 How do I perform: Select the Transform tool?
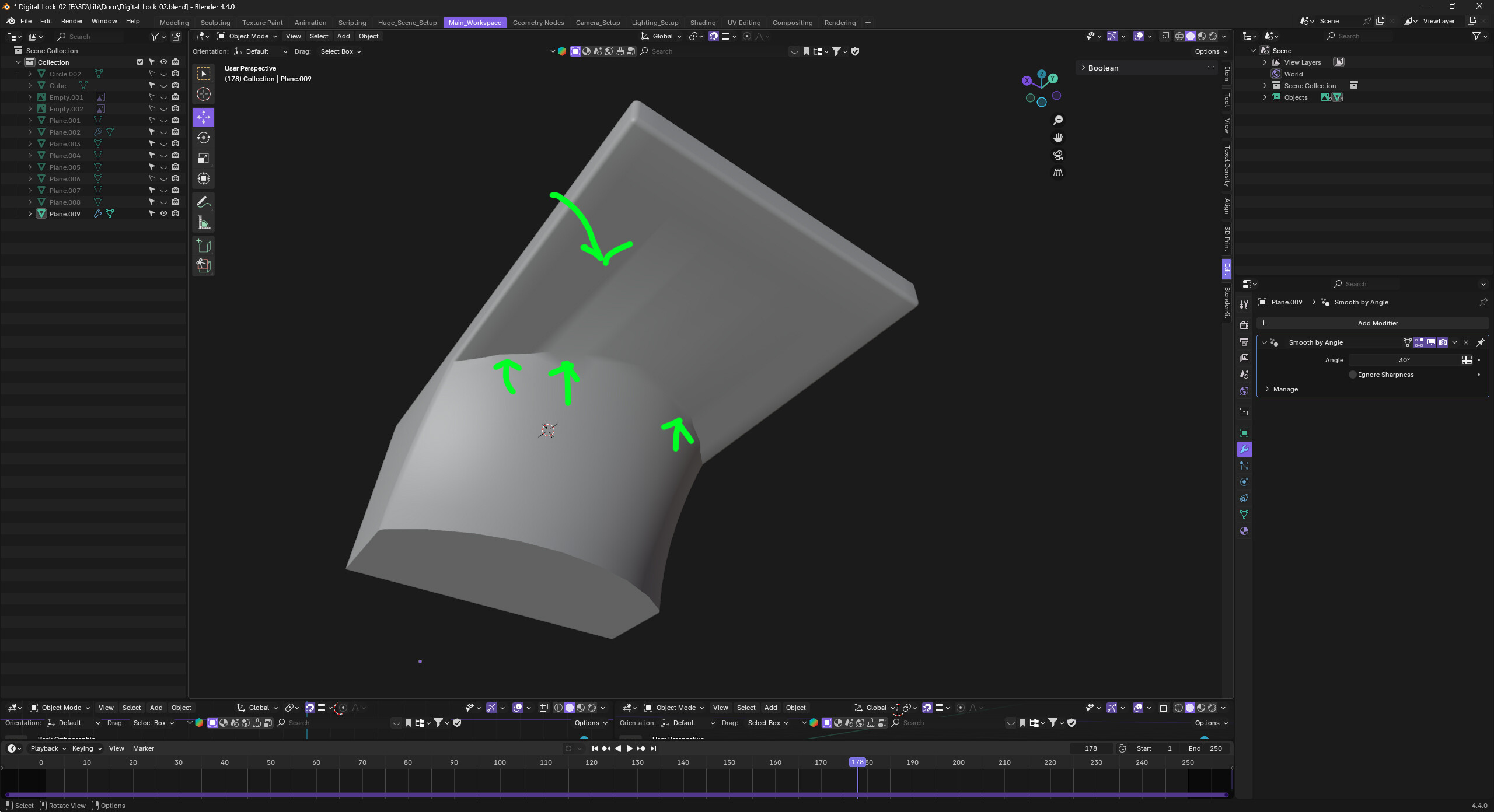(x=203, y=178)
